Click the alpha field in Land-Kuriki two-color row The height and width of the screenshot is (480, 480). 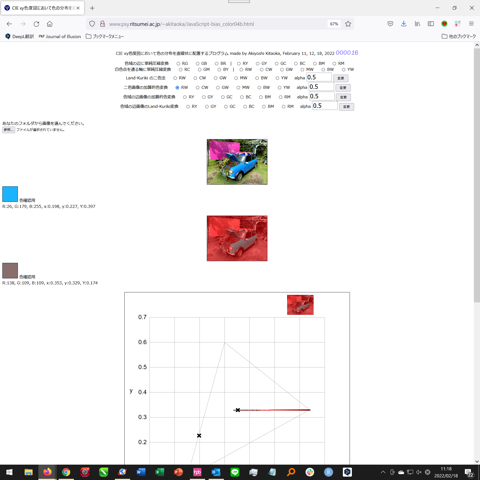319,77
